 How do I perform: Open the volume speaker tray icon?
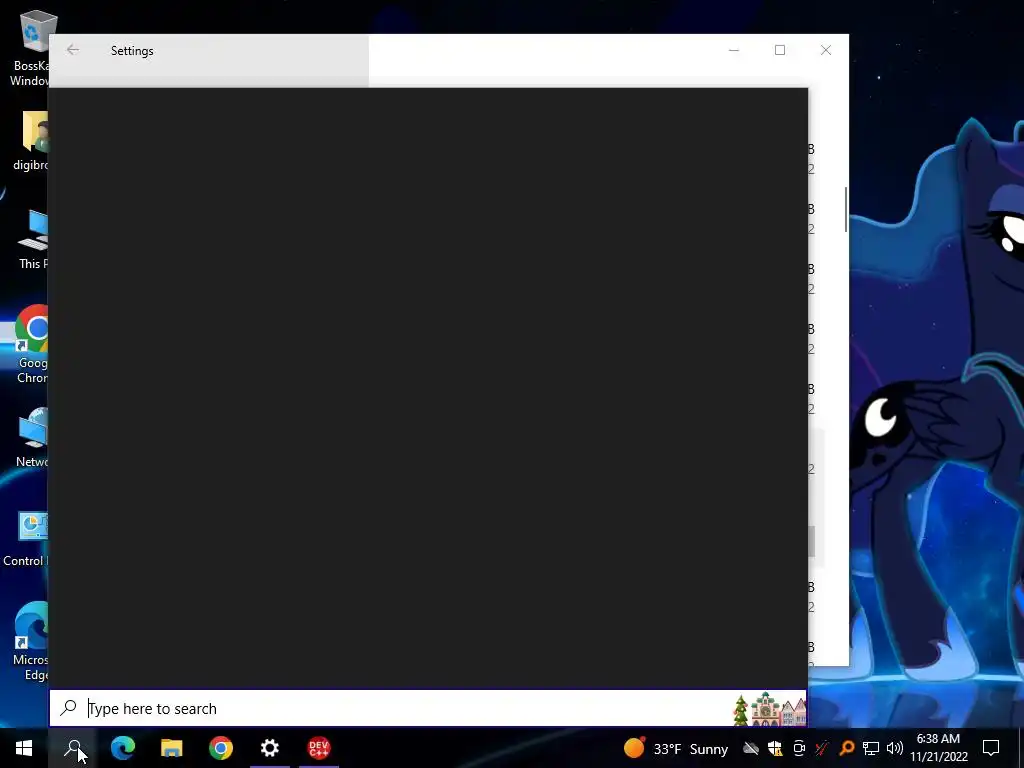coord(895,748)
